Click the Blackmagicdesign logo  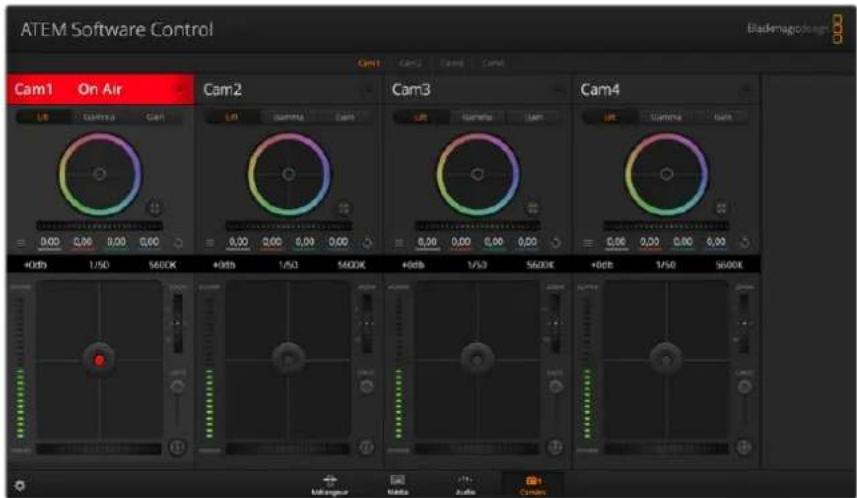coord(794,29)
